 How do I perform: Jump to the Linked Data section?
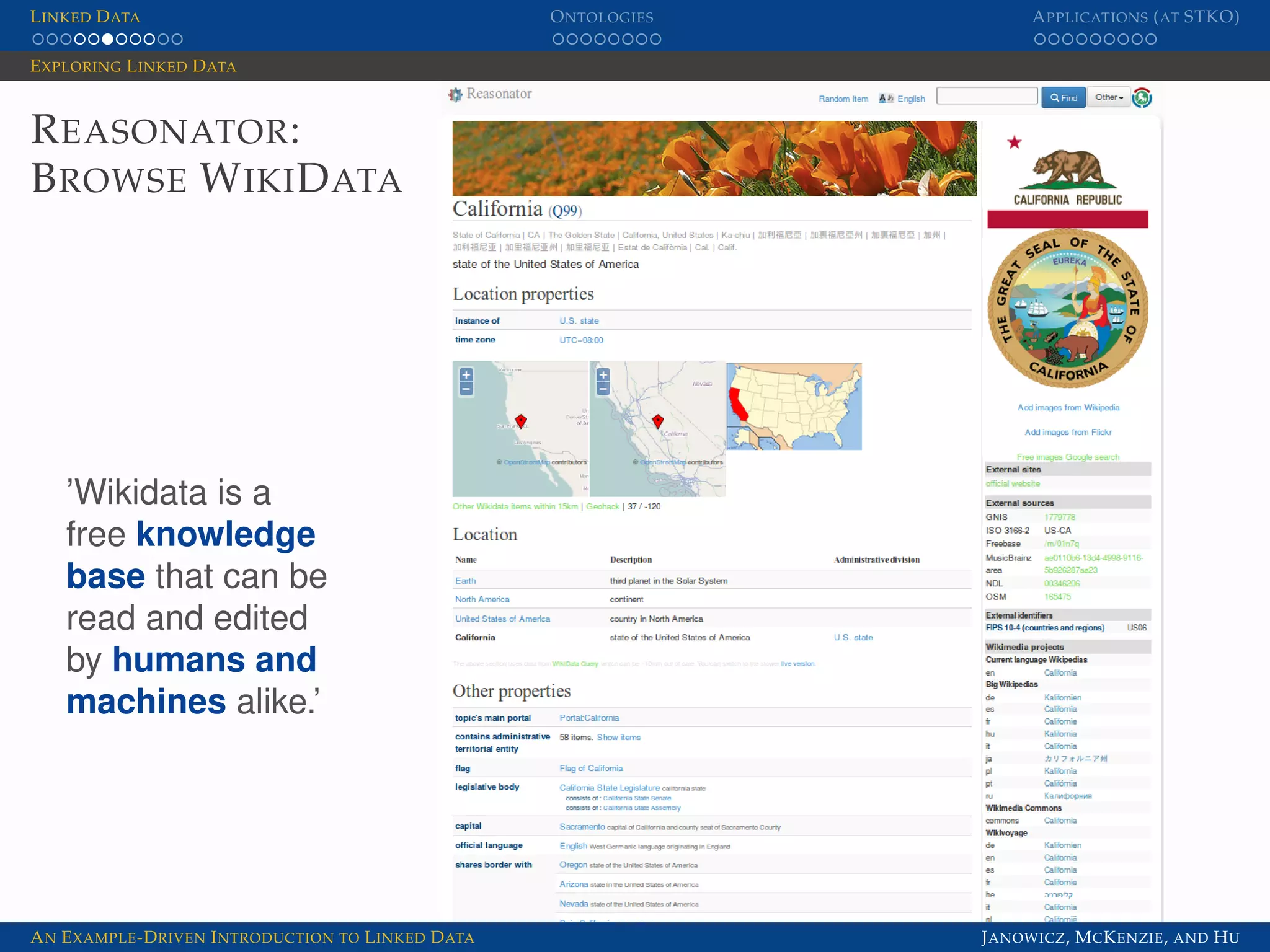86,17
